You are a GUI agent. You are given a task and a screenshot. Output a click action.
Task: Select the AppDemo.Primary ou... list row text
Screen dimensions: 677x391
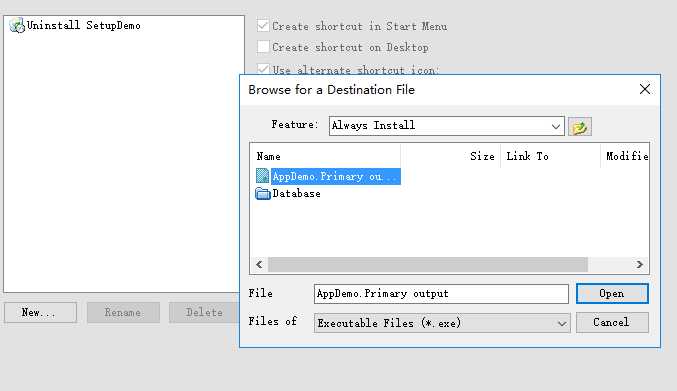[335, 177]
